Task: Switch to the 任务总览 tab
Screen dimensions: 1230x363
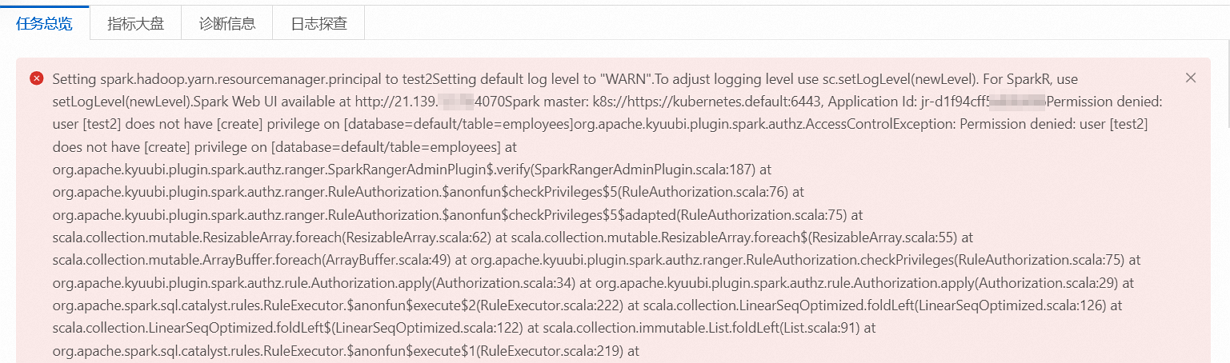Action: tap(45, 23)
